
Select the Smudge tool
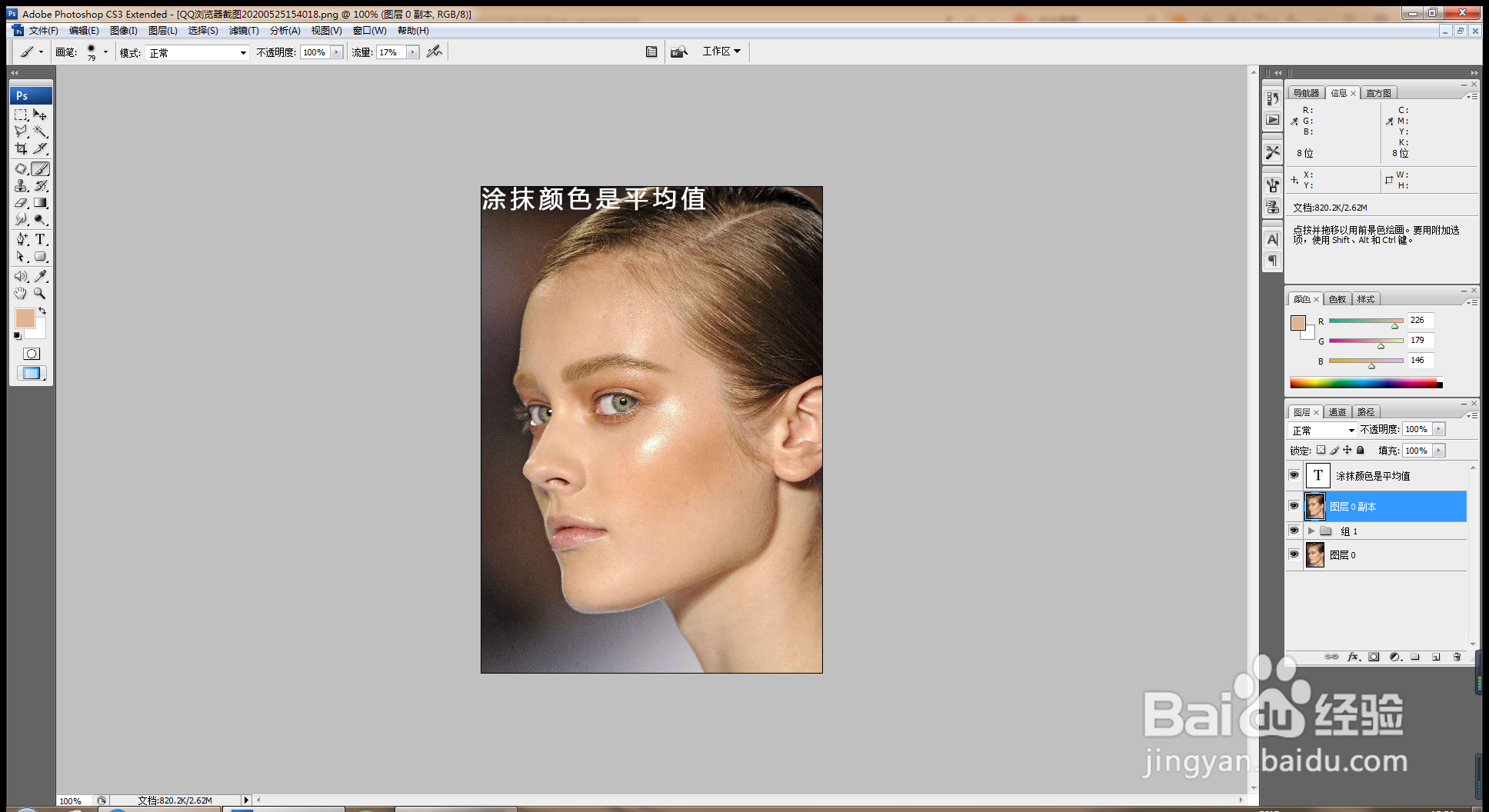[x=22, y=220]
